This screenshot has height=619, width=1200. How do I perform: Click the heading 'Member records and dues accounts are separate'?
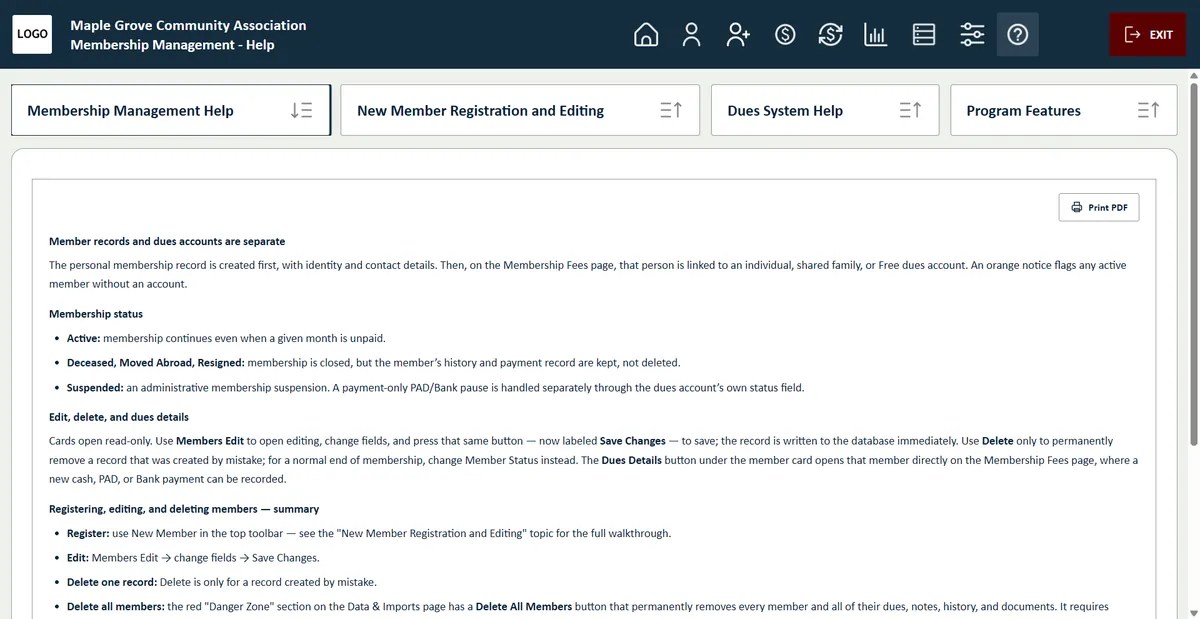click(x=167, y=241)
